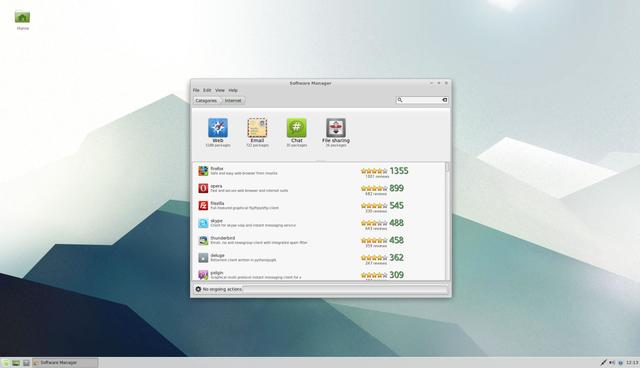Click the thunderbird app icon
The image size is (640, 368).
[203, 240]
